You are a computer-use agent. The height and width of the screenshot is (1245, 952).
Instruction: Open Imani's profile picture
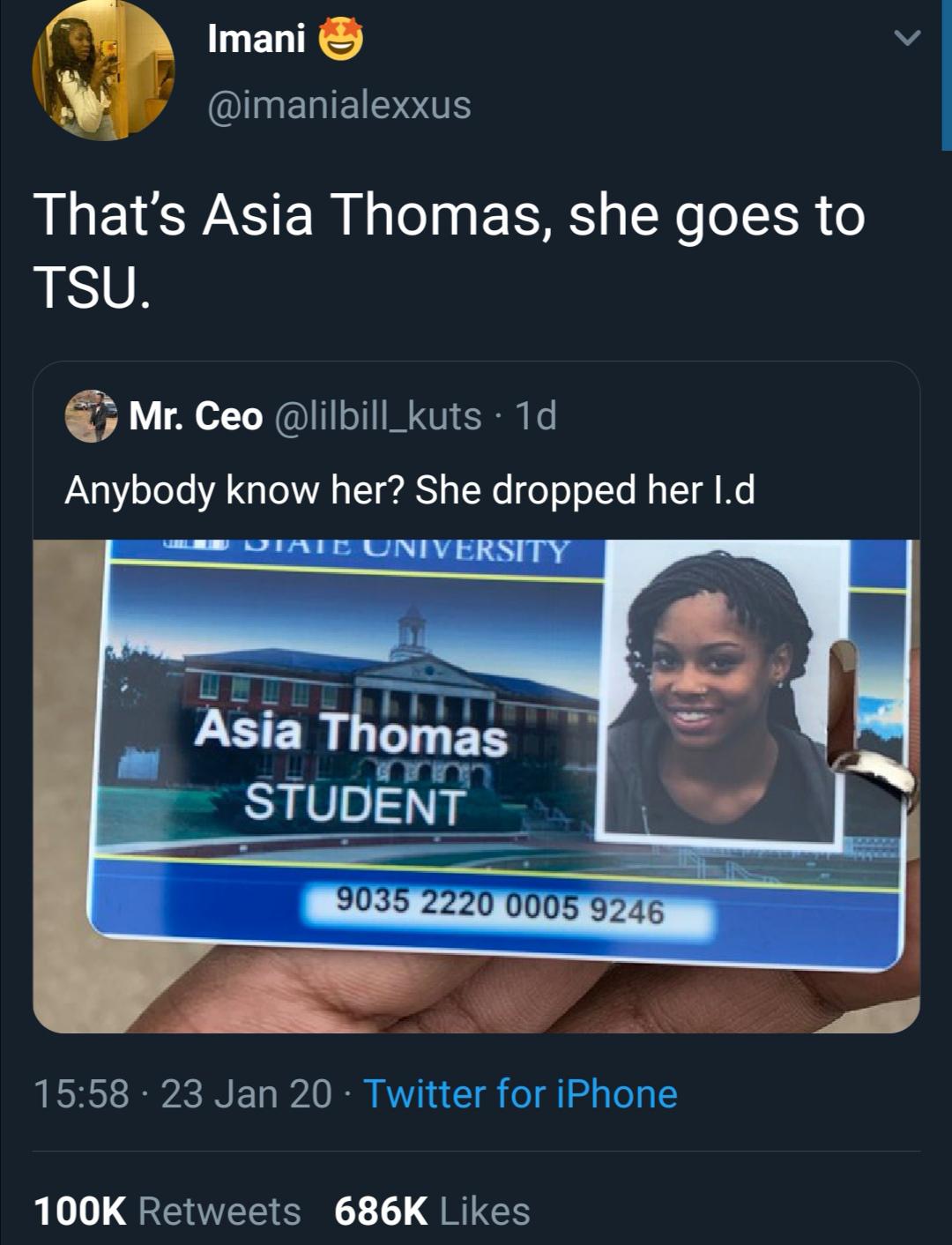coord(103,70)
